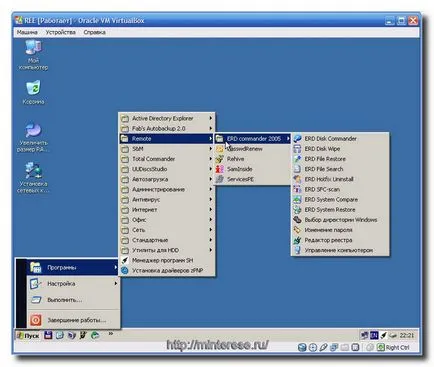Launch ERD Disk Commander

click(x=340, y=138)
